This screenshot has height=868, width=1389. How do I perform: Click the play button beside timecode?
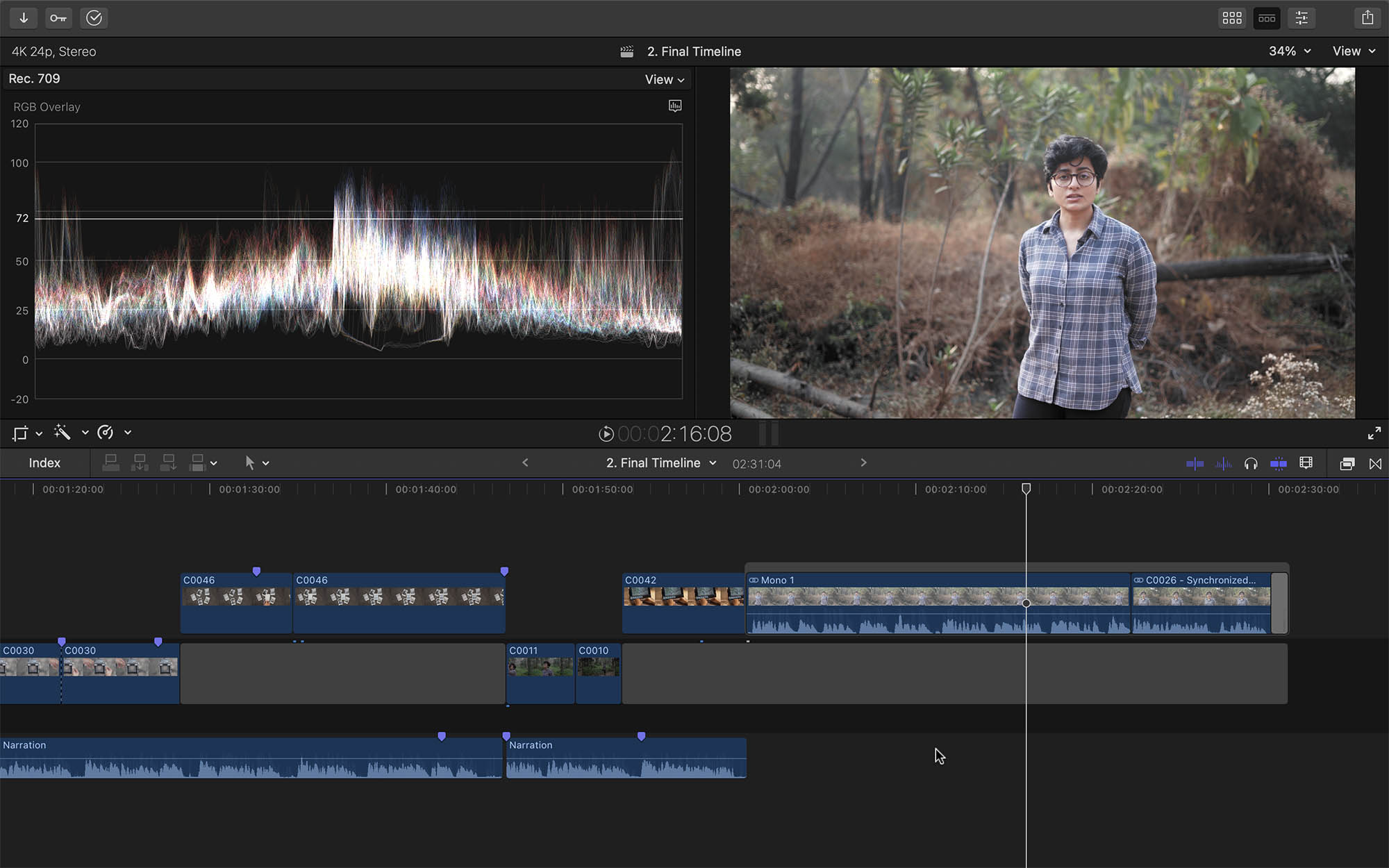click(x=606, y=434)
